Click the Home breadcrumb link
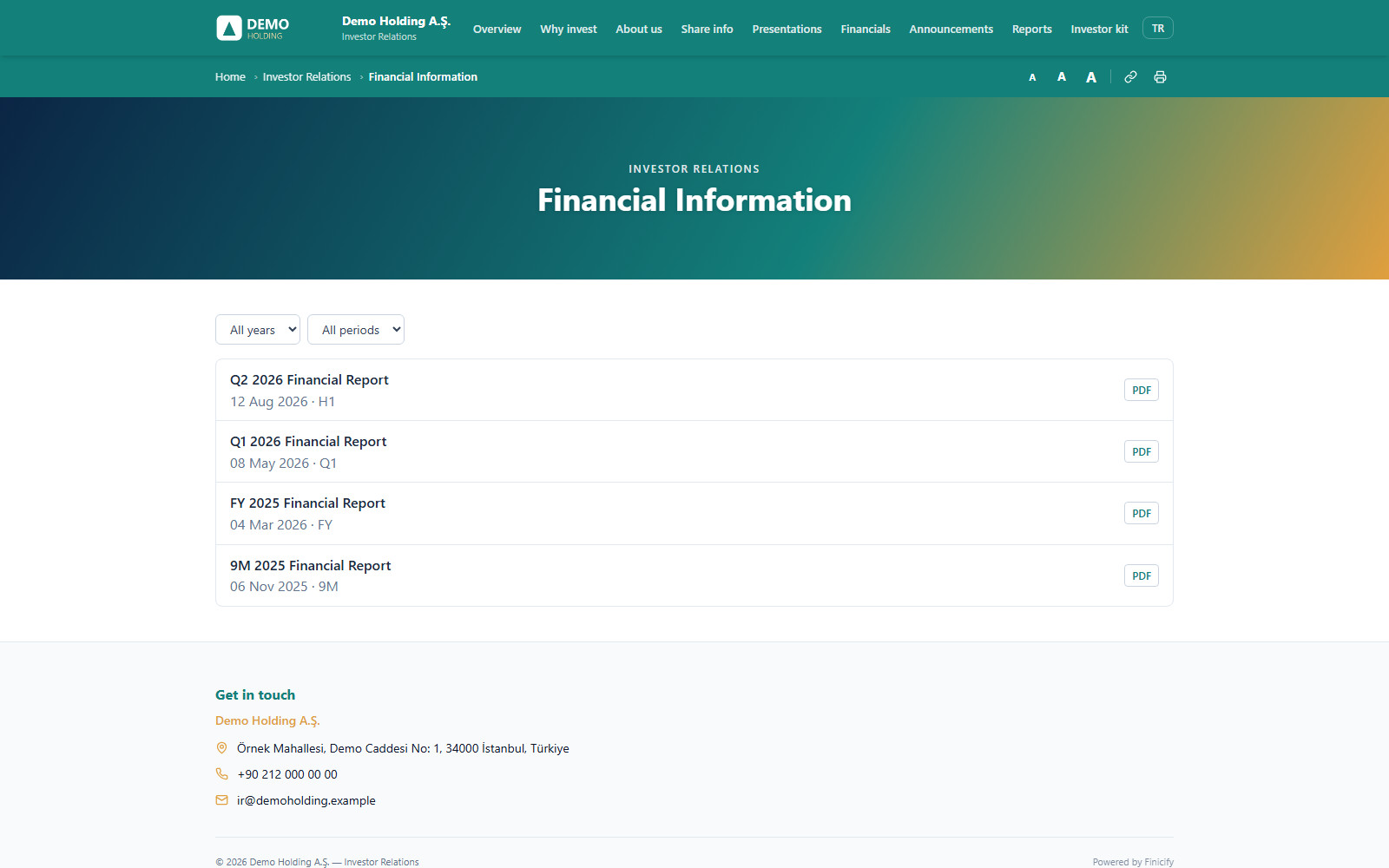Viewport: 1389px width, 868px height. (230, 77)
